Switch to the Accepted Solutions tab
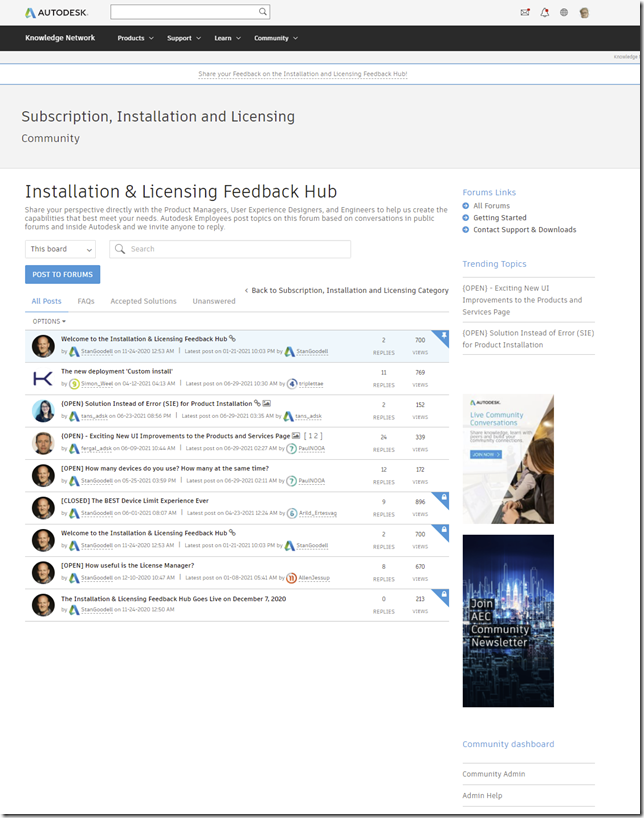 coord(144,301)
